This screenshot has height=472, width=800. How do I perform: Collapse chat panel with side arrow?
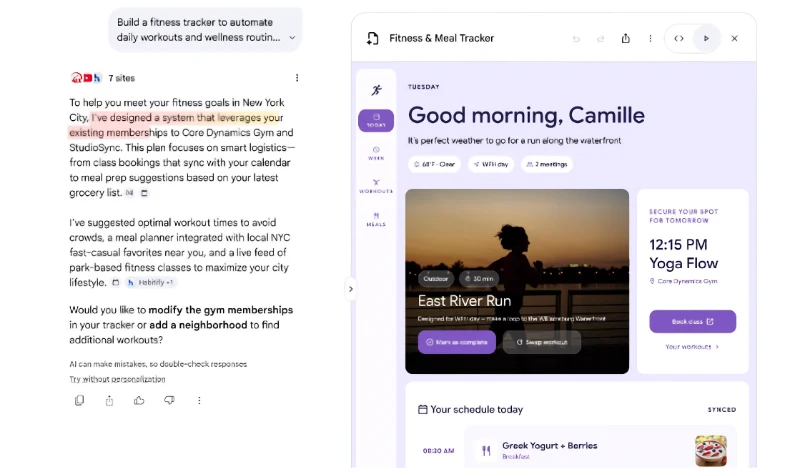point(351,289)
